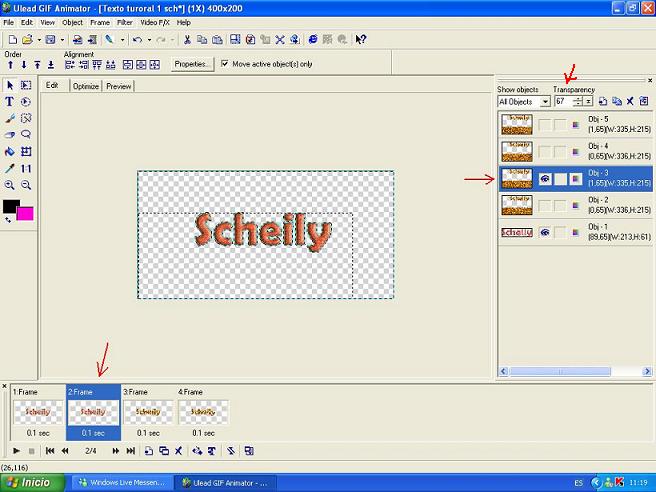This screenshot has height=492, width=656.
Task: Click the Actual Size 1:1 tool
Action: click(x=26, y=168)
